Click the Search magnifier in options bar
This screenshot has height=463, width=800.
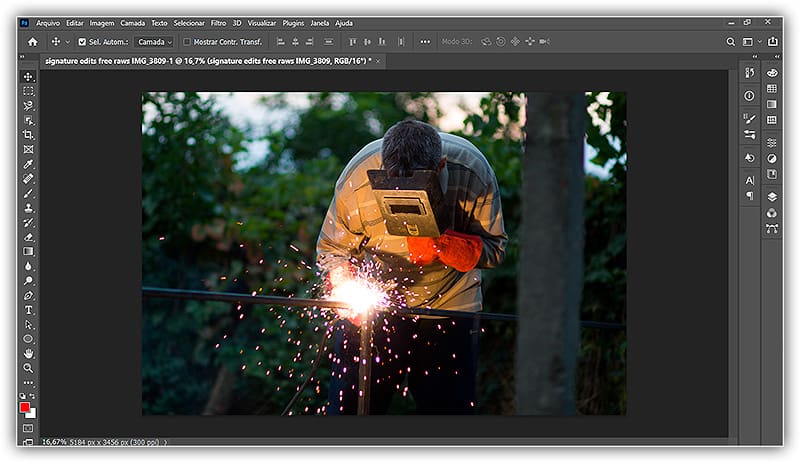coord(731,42)
